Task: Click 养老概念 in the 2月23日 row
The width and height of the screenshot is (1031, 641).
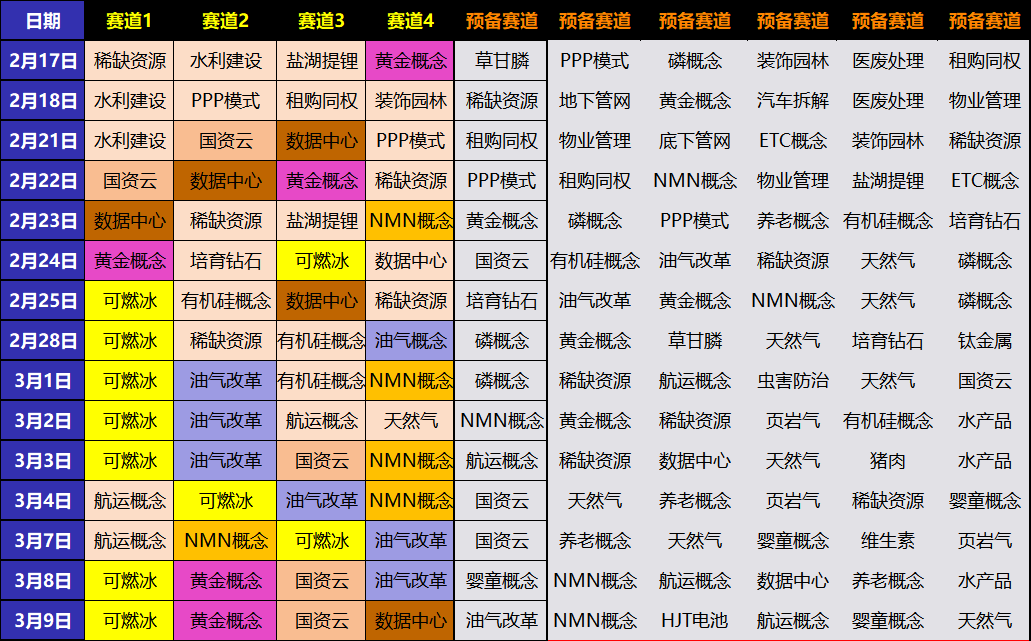Action: click(x=792, y=221)
